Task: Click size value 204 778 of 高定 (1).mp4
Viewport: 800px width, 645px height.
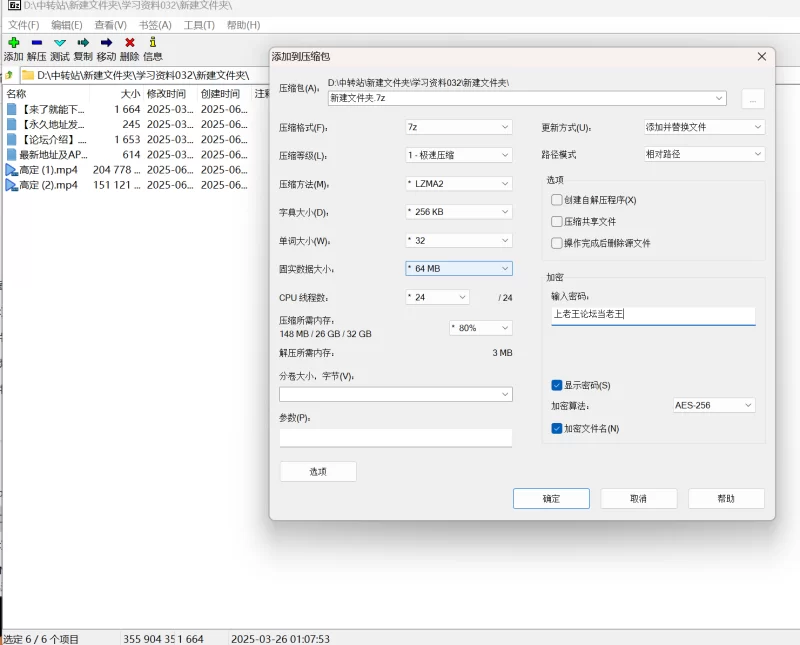Action: click(116, 170)
